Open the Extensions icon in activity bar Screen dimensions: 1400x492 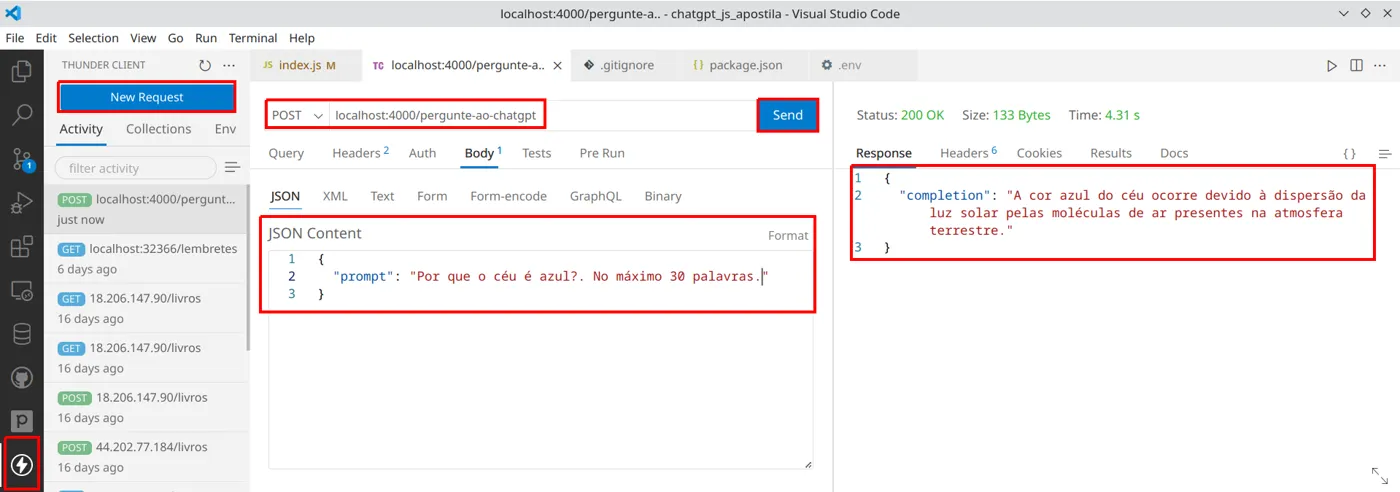point(21,247)
